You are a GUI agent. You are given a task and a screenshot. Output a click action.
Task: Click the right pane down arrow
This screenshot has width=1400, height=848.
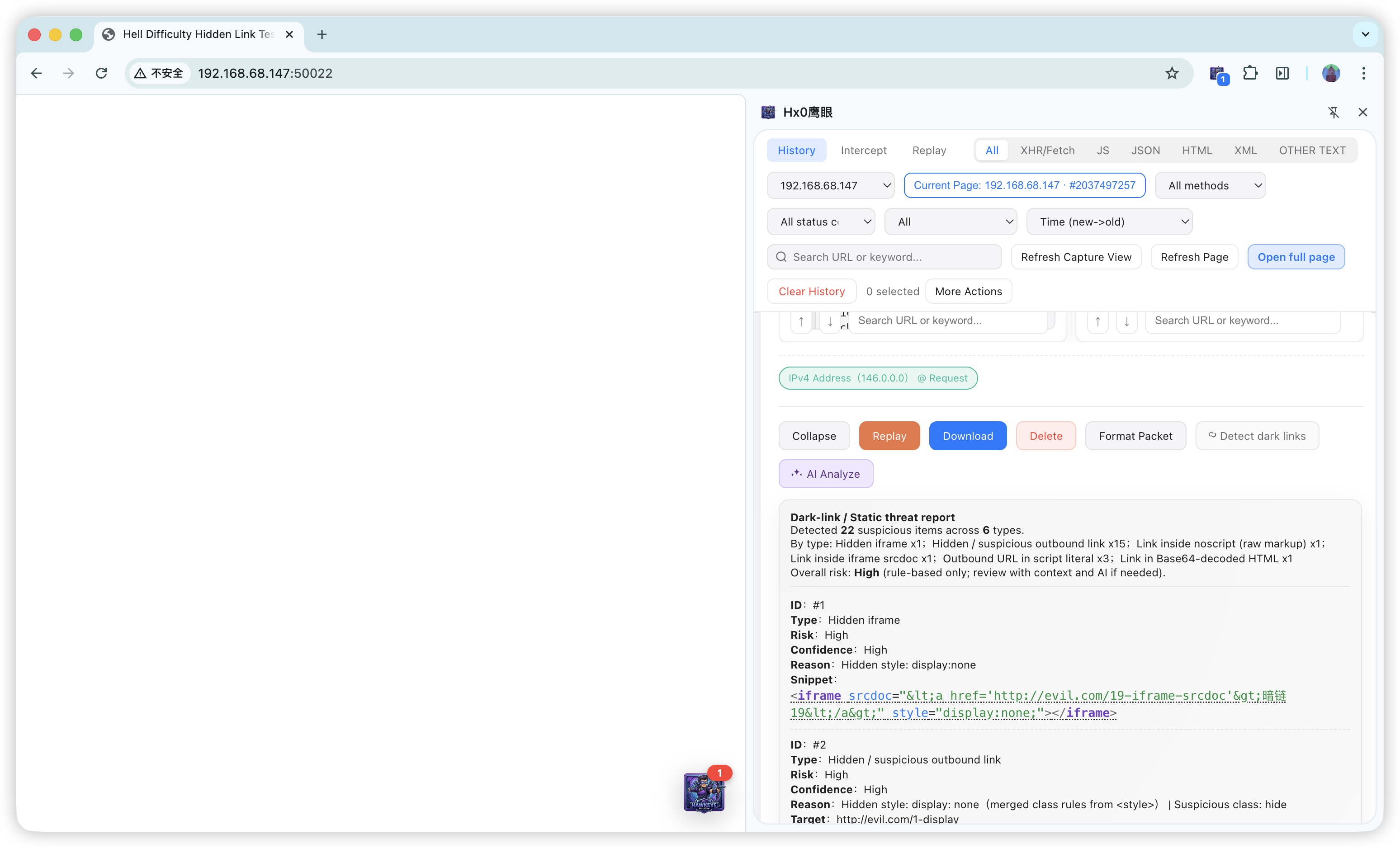tap(1127, 321)
